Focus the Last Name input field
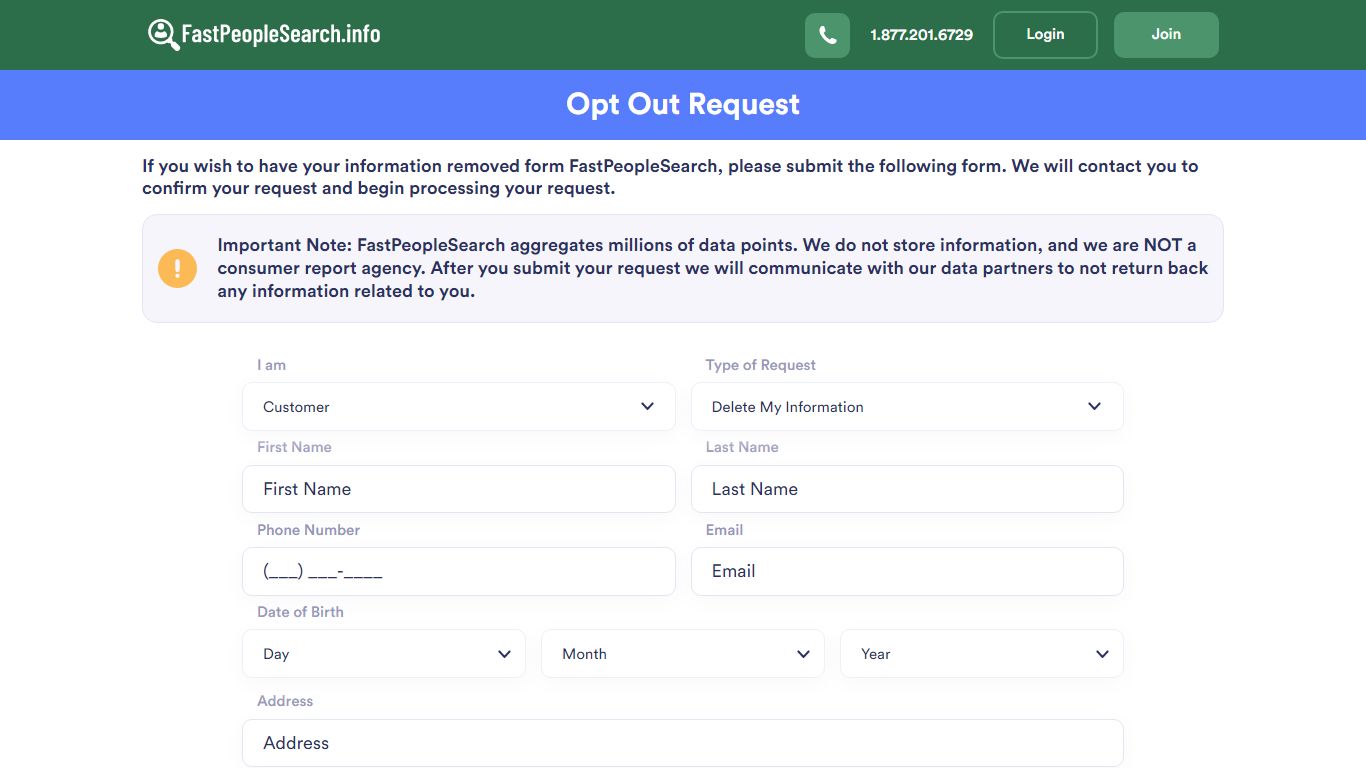Viewport: 1366px width, 768px height. pos(907,489)
